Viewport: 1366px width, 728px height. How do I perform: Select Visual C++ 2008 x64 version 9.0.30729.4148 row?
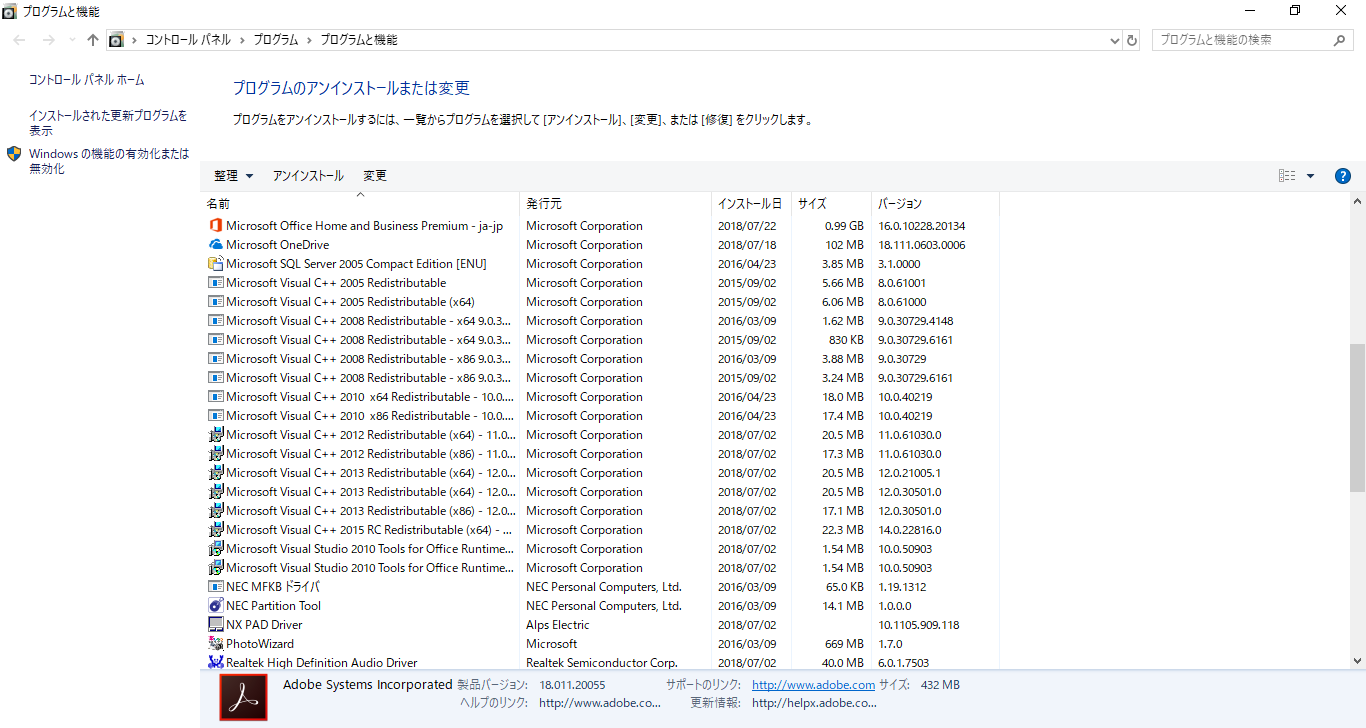coord(600,321)
